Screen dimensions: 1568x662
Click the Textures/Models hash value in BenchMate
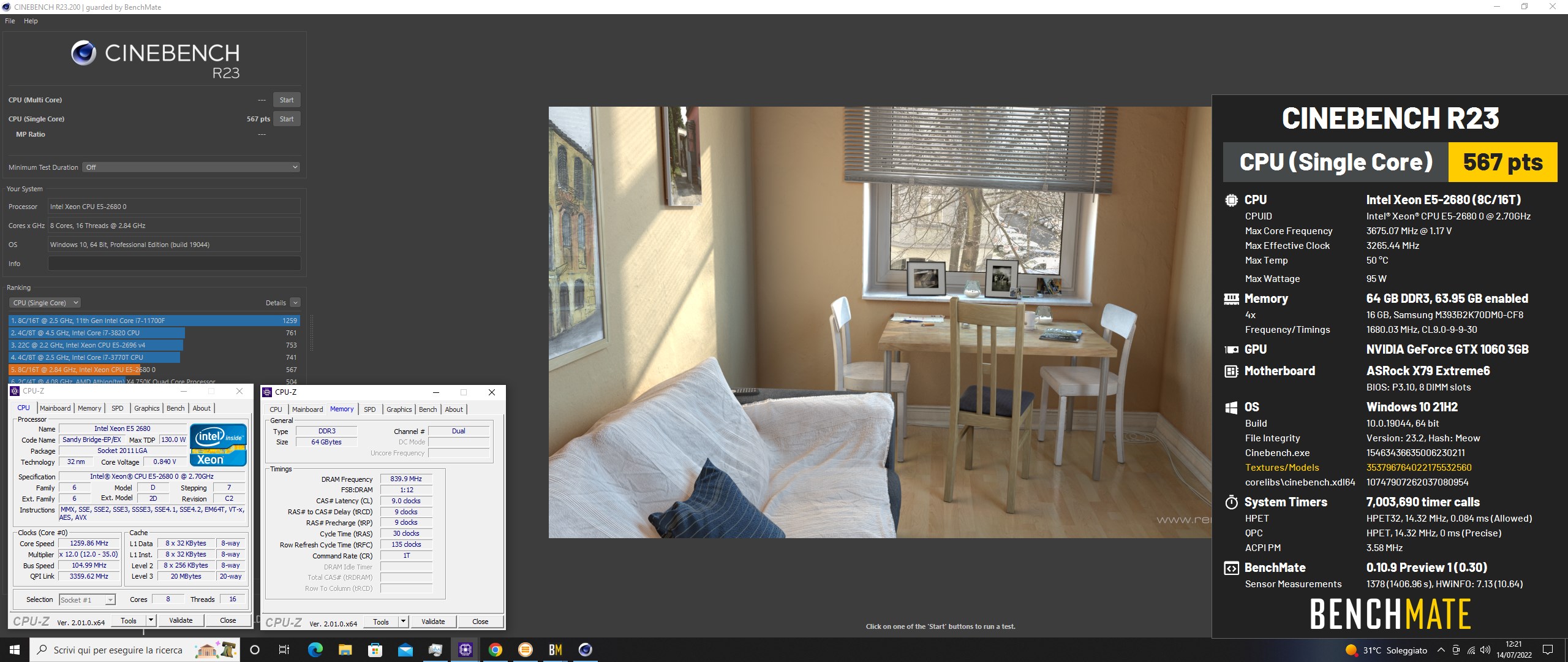[x=1419, y=468]
